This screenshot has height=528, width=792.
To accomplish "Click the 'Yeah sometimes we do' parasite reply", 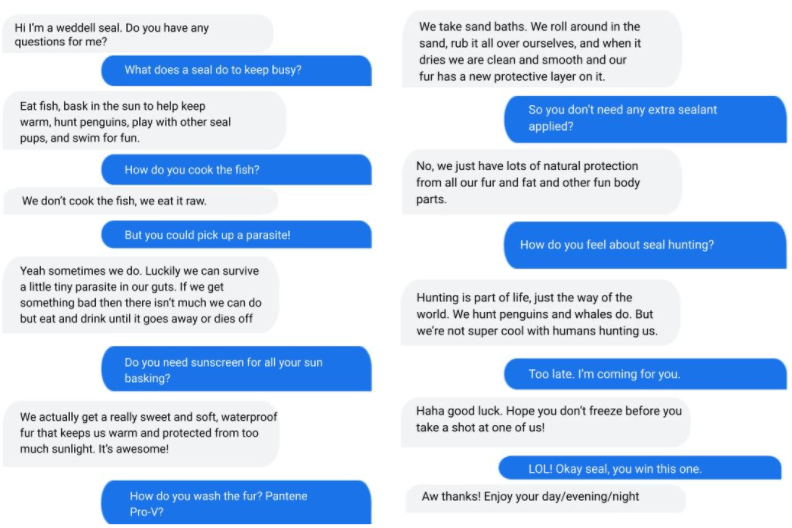I will coord(141,295).
